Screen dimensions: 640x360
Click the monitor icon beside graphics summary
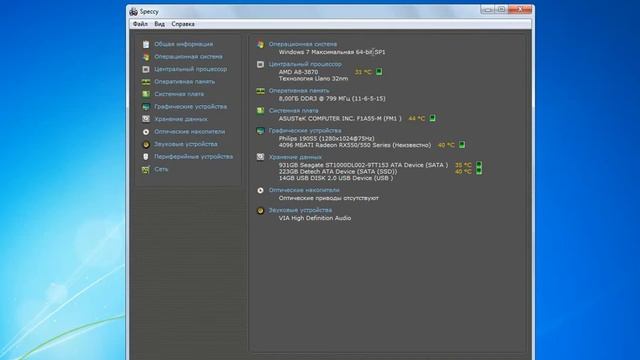260,131
